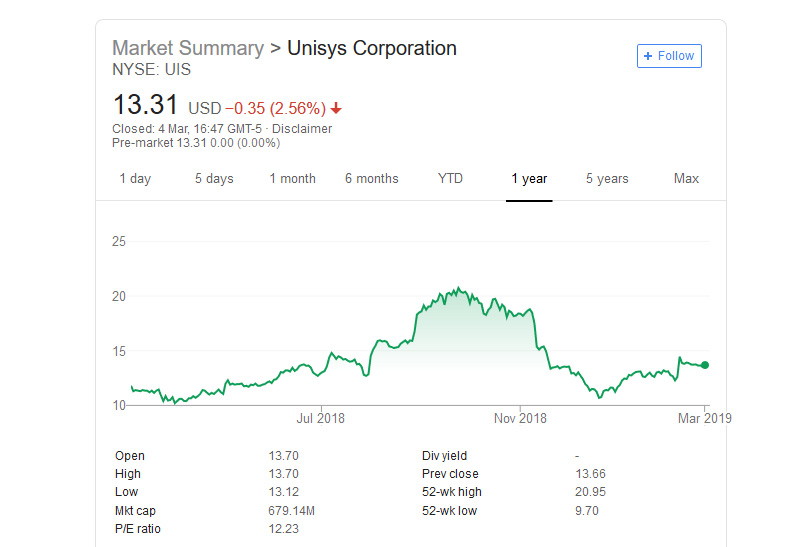Click the High label in stats
Screen dimensions: 808x547
(x=128, y=474)
